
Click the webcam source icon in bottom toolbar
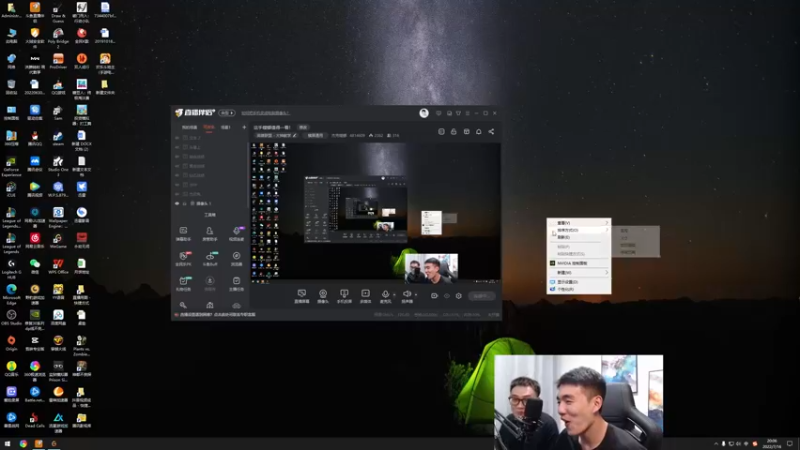point(323,295)
